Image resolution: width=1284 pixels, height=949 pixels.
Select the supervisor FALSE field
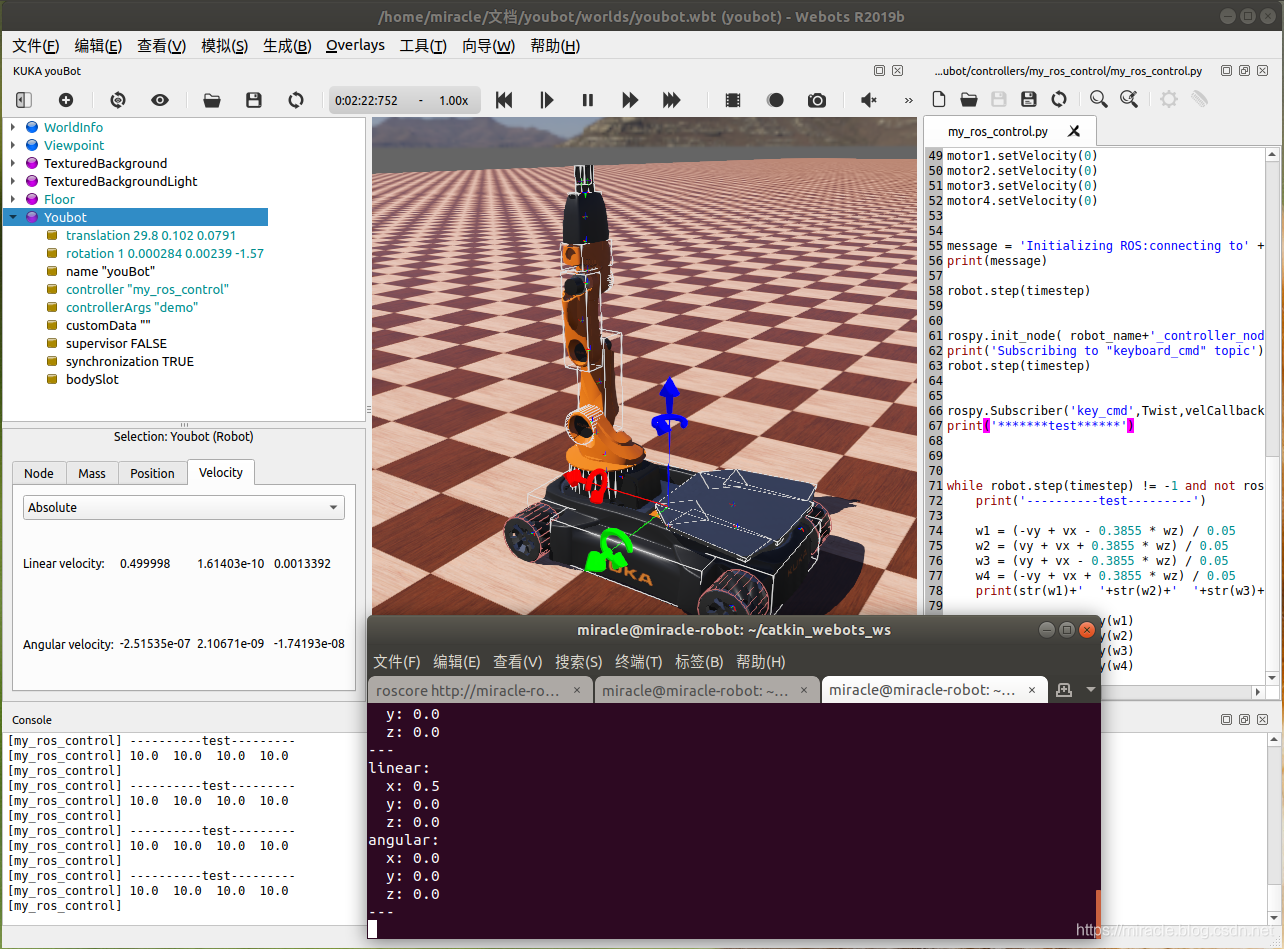116,343
